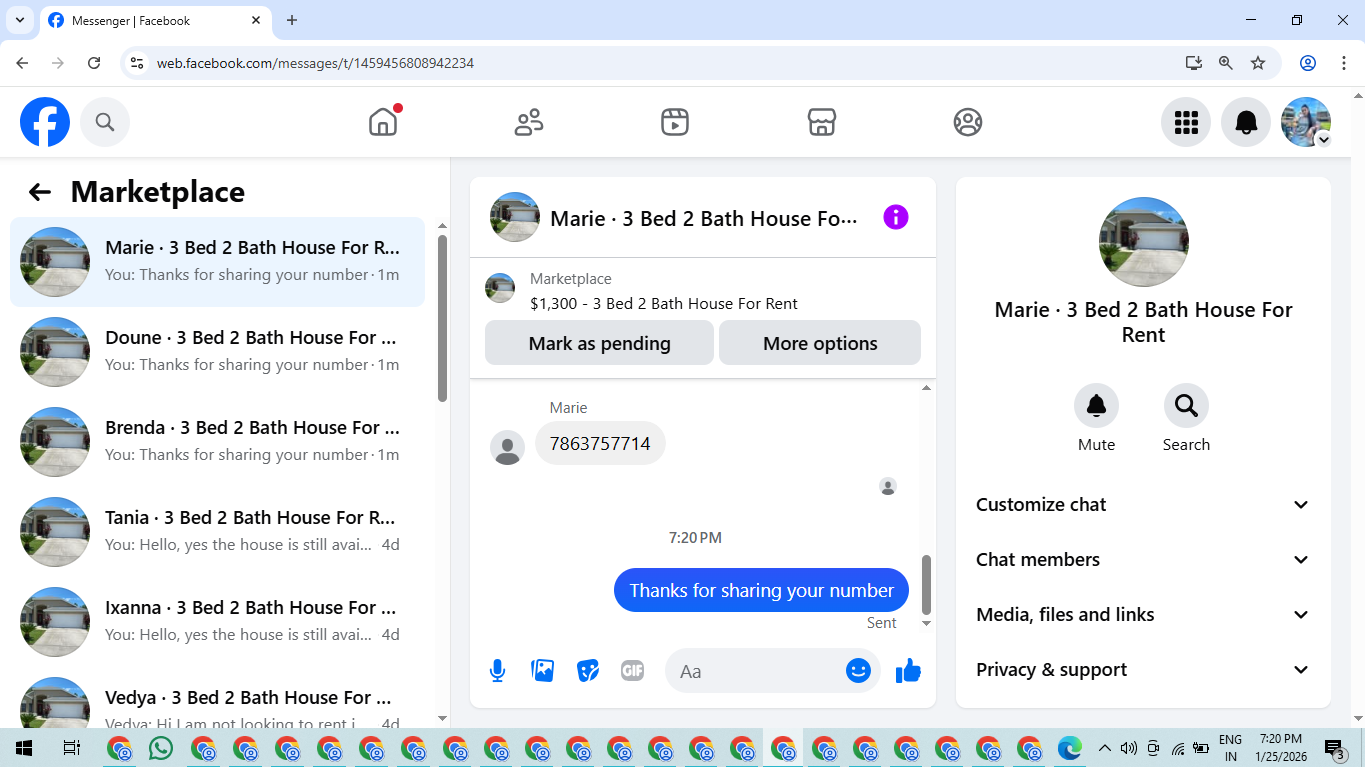Open Tania's conversation in the list

[217, 532]
